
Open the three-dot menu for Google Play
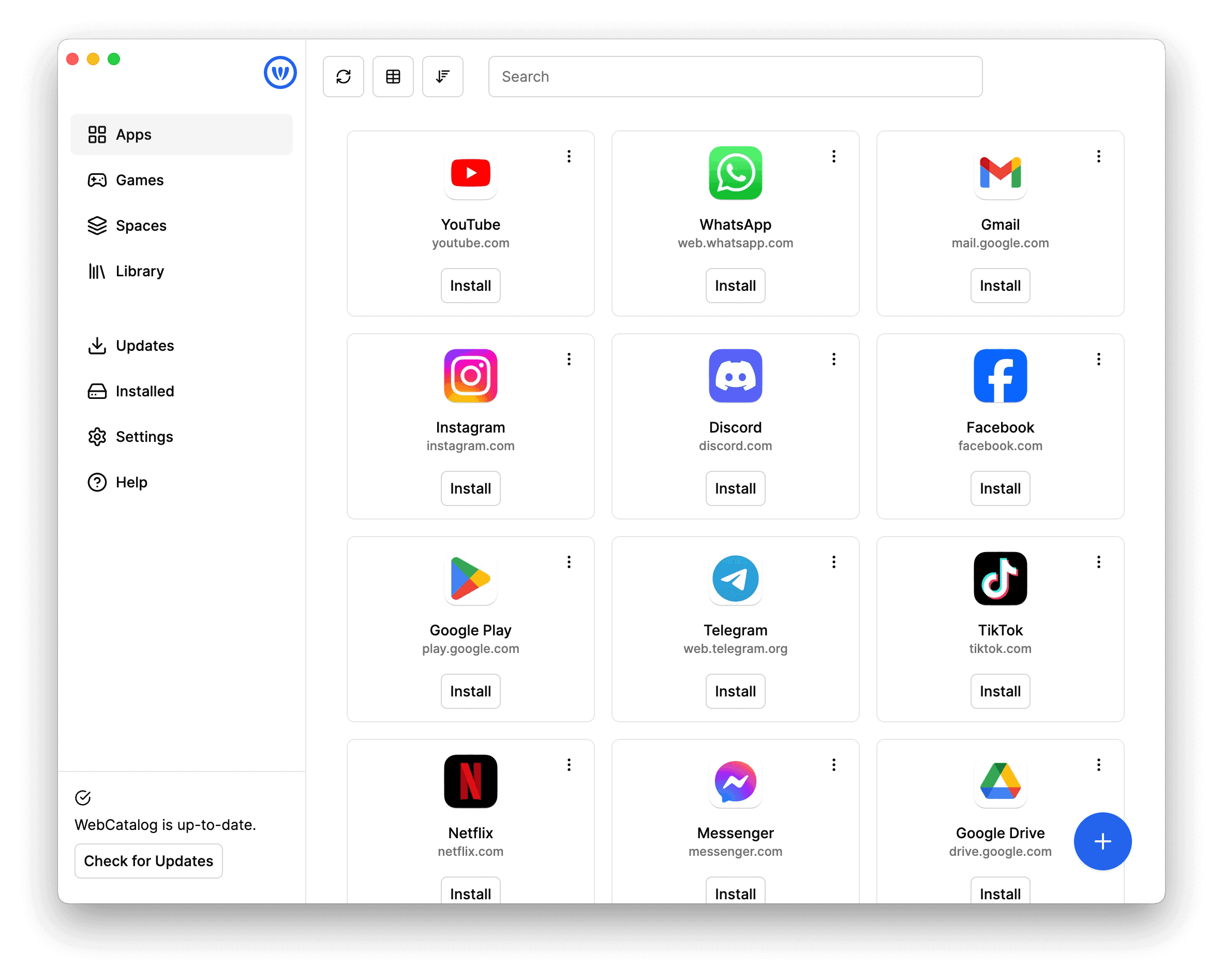click(569, 562)
